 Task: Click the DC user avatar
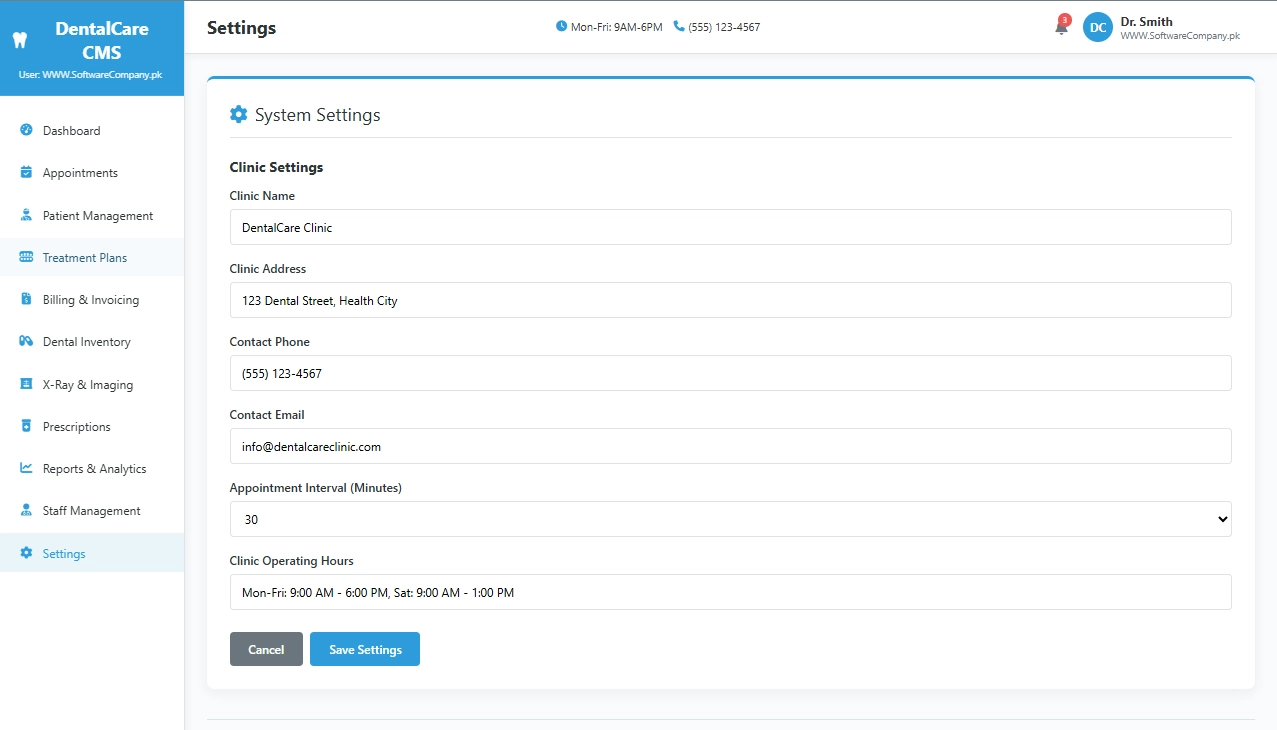(1097, 27)
